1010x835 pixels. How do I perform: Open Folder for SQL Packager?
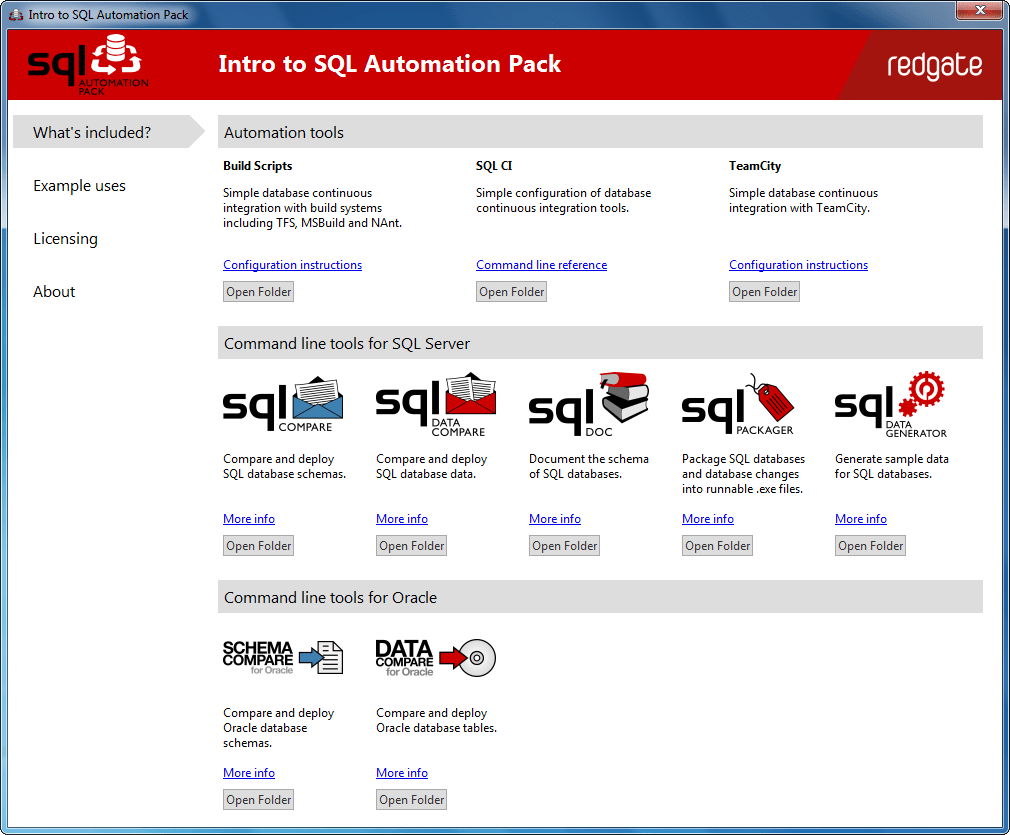point(718,546)
